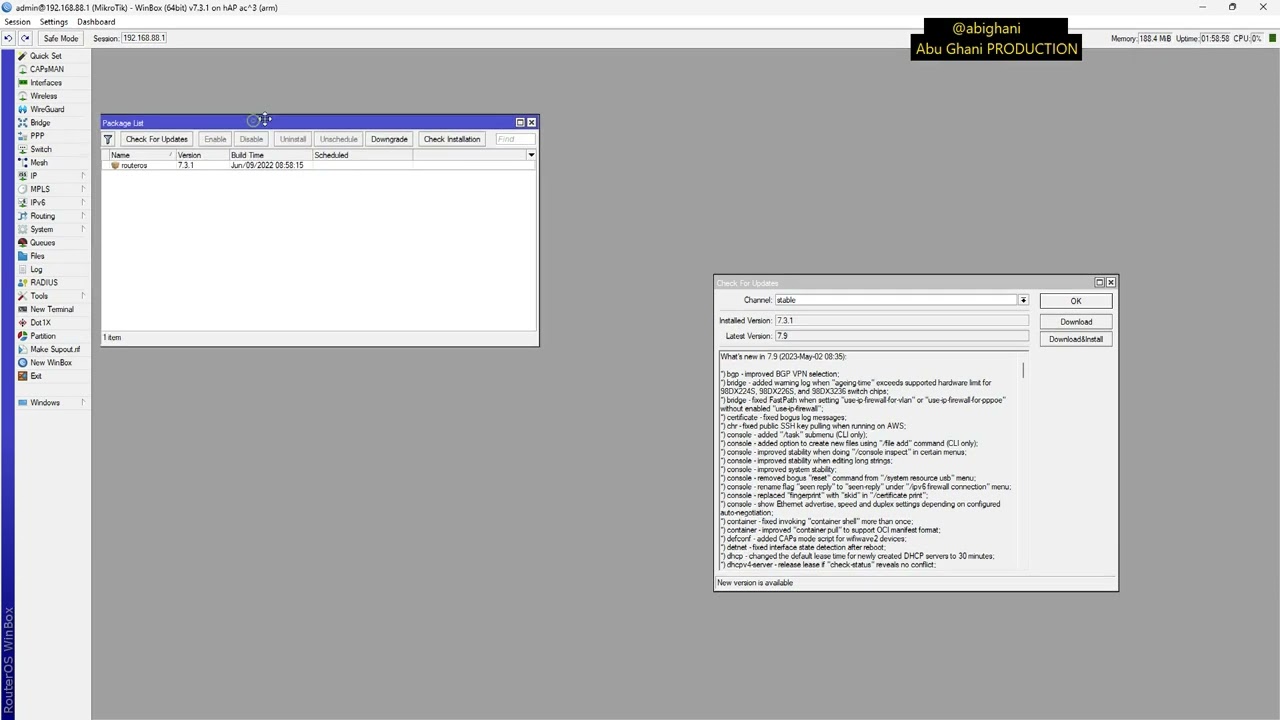
Task: Click the Installed Version 7.3.1 value
Action: 901,321
